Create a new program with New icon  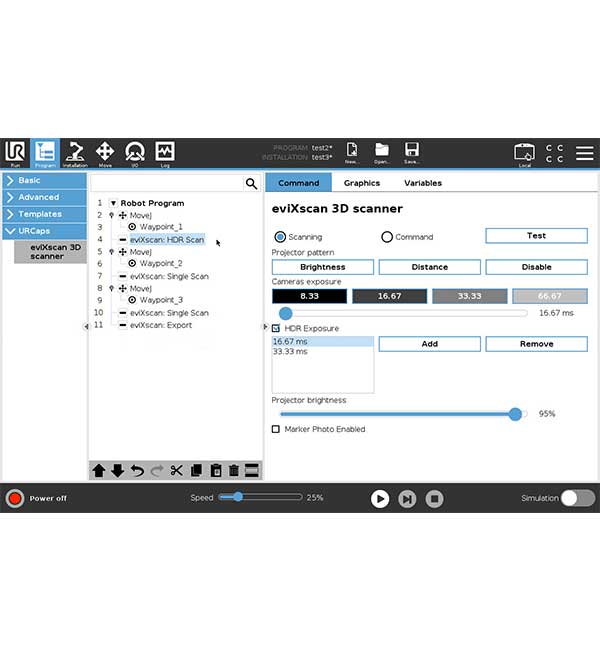(352, 153)
